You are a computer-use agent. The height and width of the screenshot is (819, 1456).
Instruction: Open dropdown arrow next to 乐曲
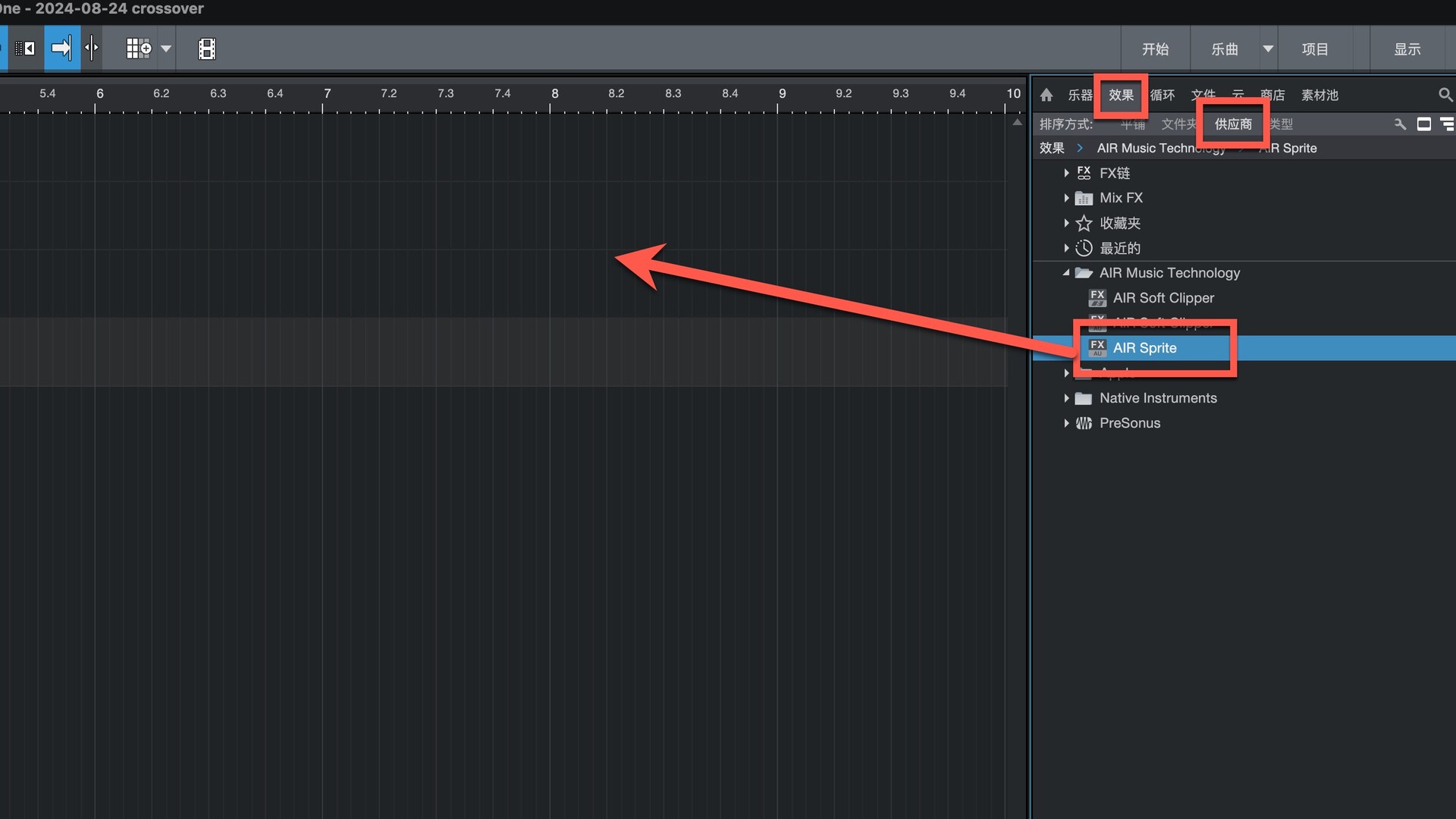click(1267, 49)
